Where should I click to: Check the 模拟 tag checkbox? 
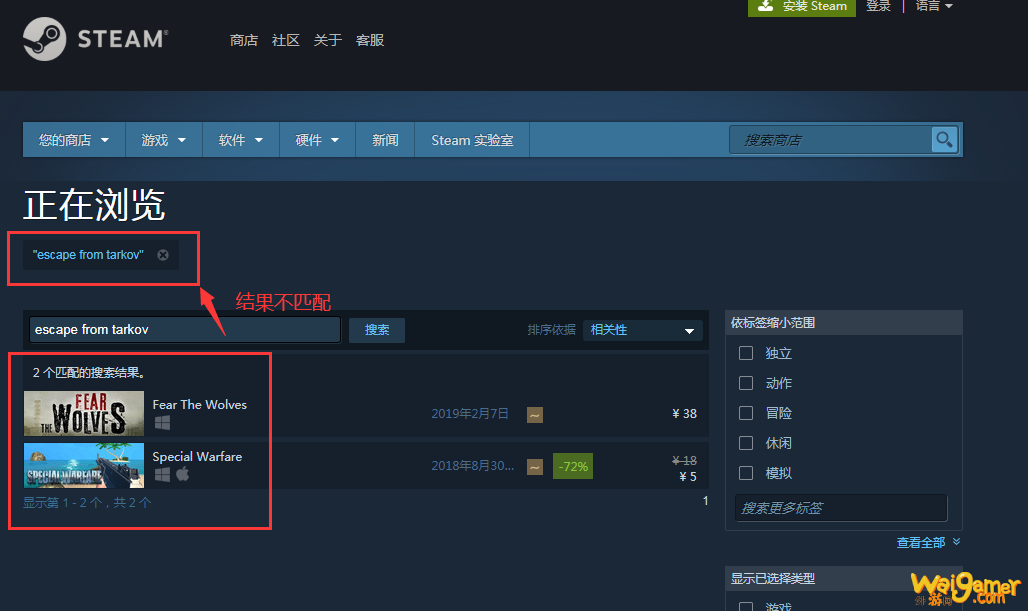(x=746, y=473)
